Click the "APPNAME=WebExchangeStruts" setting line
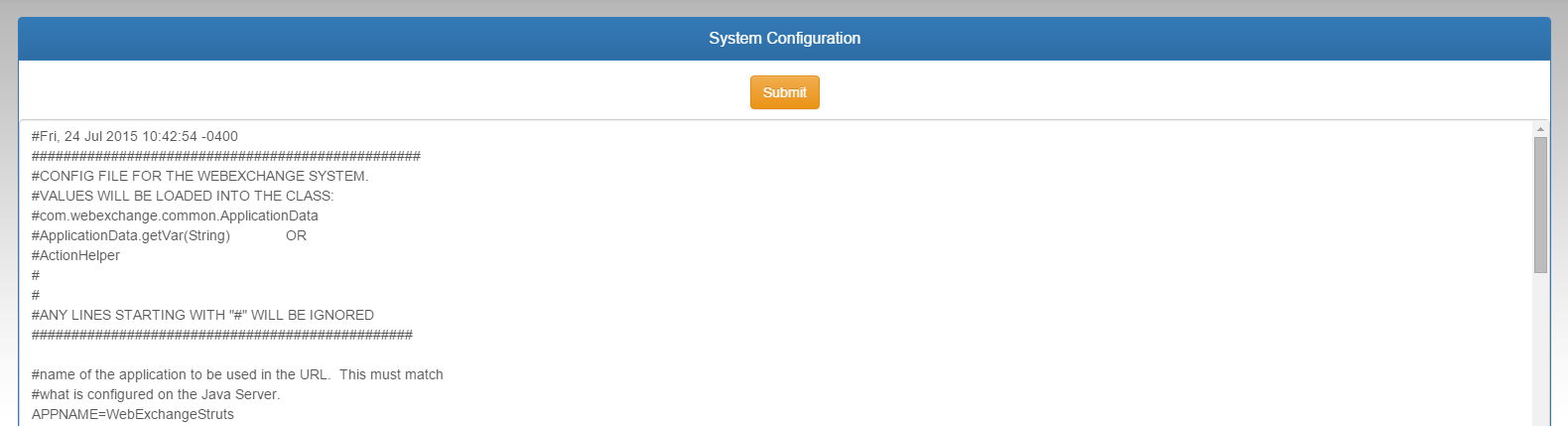 coord(133,414)
